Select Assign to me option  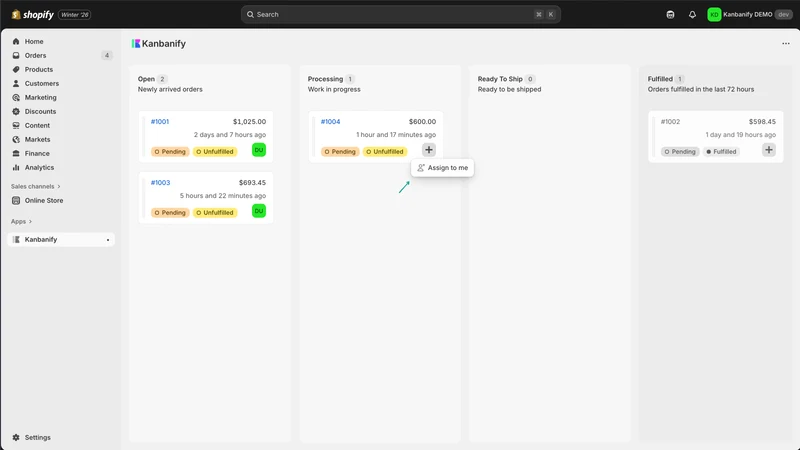(x=442, y=167)
